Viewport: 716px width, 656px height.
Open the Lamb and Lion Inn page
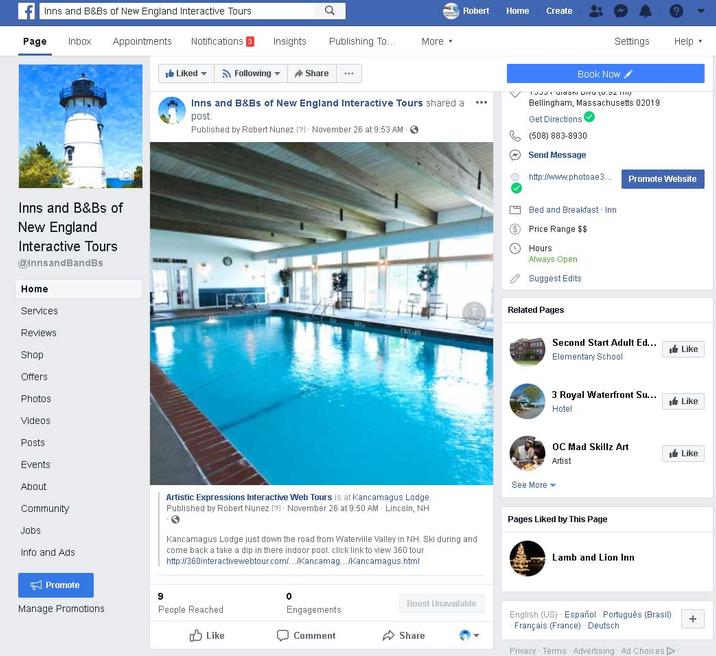pyautogui.click(x=593, y=557)
